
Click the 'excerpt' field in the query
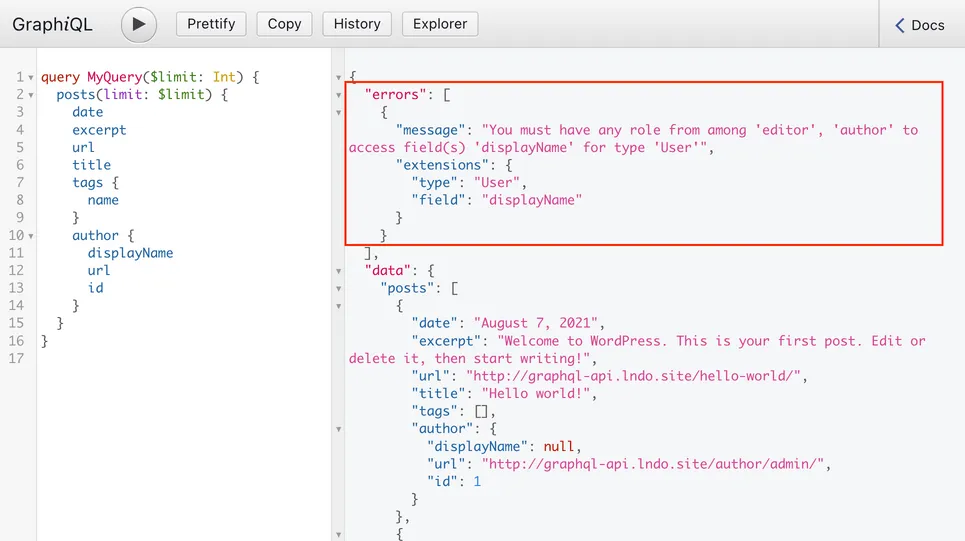99,130
